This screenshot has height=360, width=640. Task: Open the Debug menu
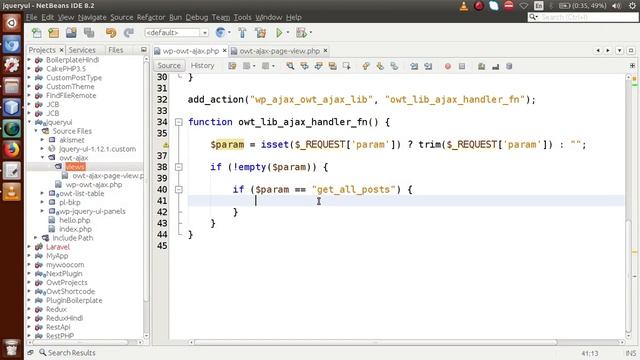point(197,17)
